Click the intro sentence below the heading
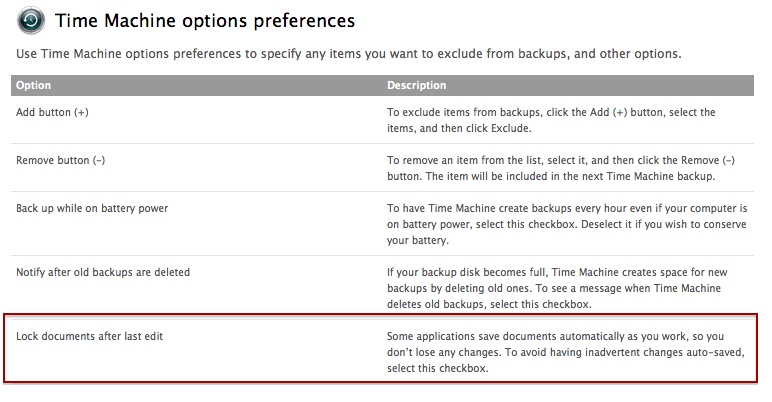Image resolution: width=772 pixels, height=402 pixels. tap(347, 53)
